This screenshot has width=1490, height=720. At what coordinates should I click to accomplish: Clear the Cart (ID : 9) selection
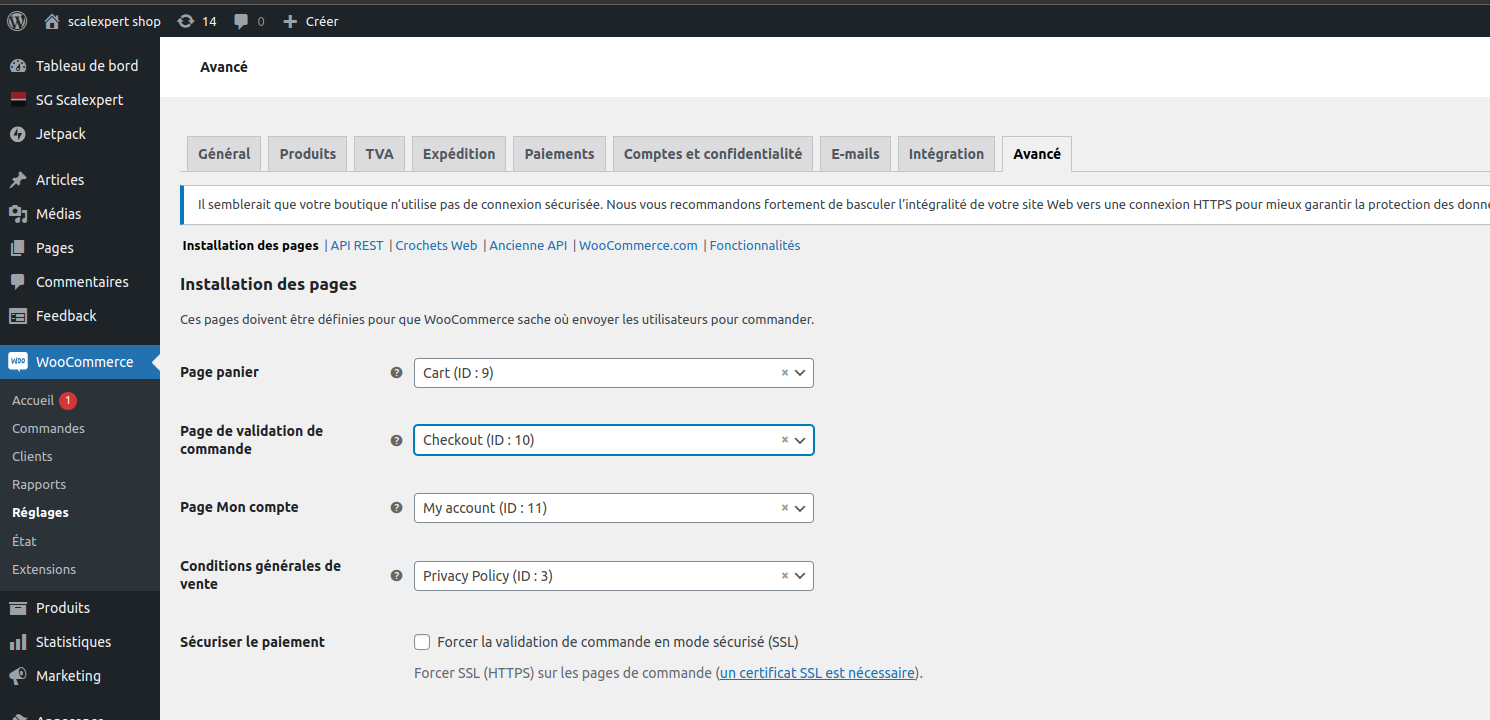coord(785,372)
